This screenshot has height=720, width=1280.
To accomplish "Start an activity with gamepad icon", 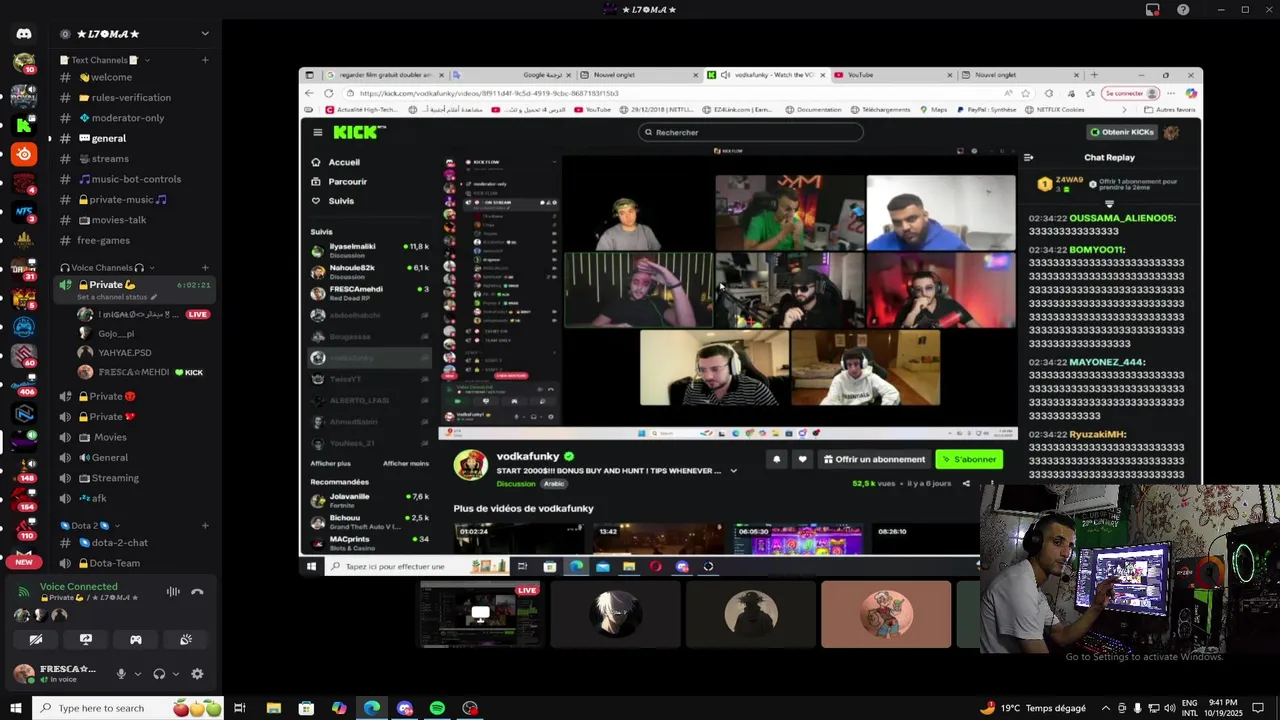I will pyautogui.click(x=136, y=640).
